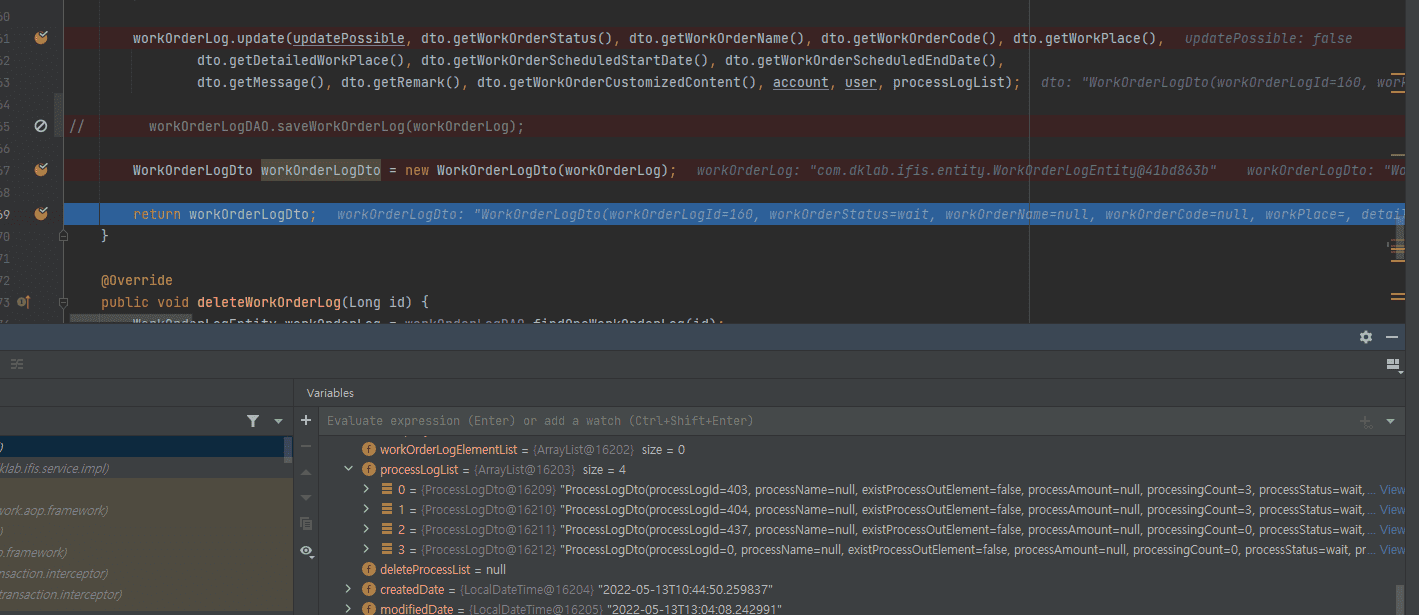
Task: Click View link for processLogId=437 row
Action: [1392, 530]
